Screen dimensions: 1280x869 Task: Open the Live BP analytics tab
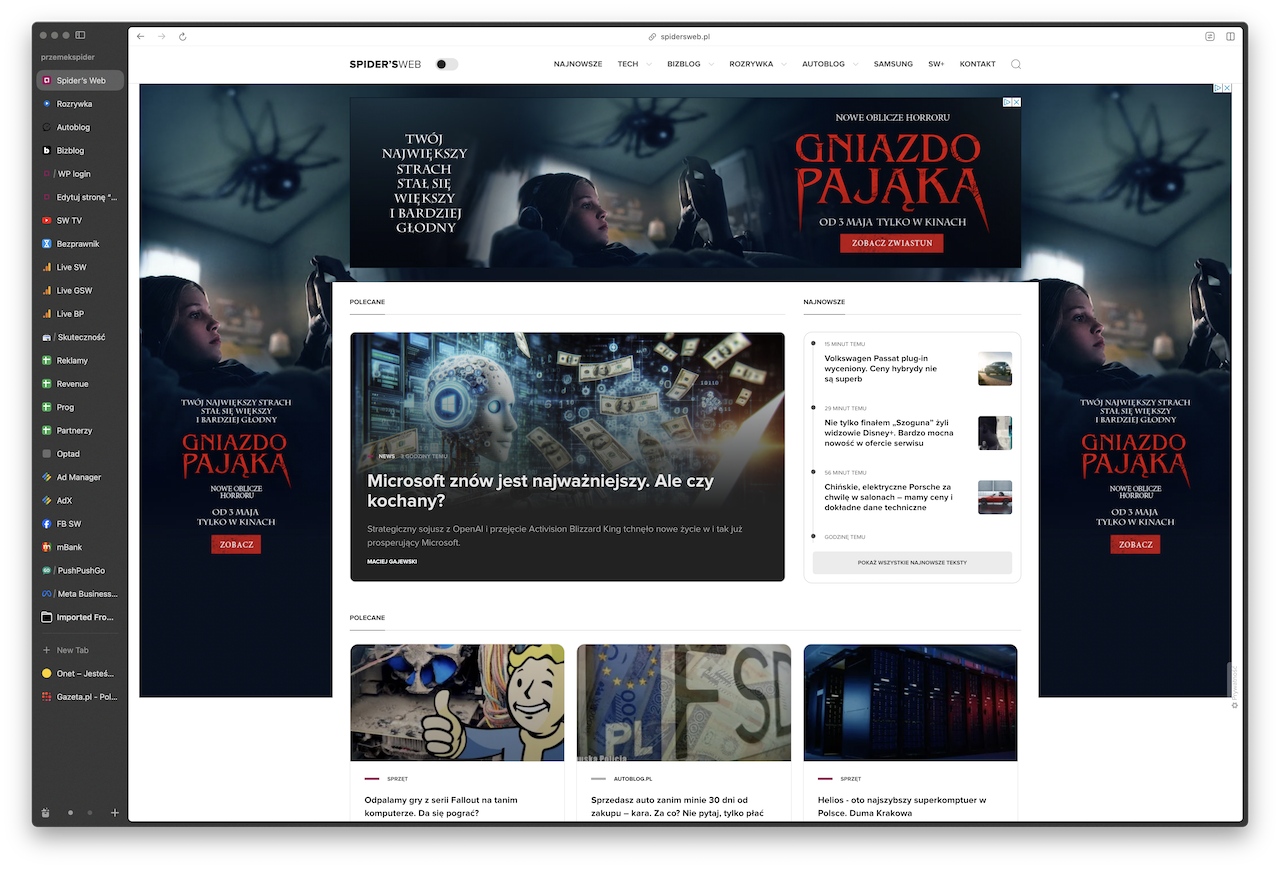tap(80, 314)
